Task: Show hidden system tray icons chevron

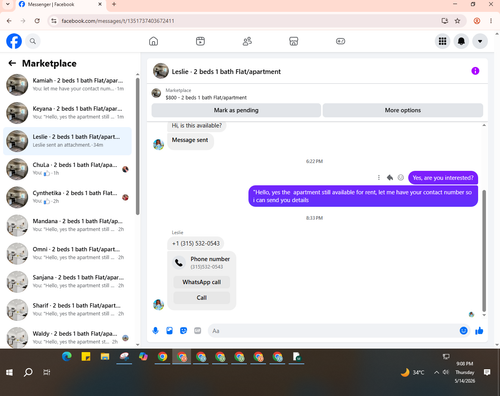Action: (436, 372)
